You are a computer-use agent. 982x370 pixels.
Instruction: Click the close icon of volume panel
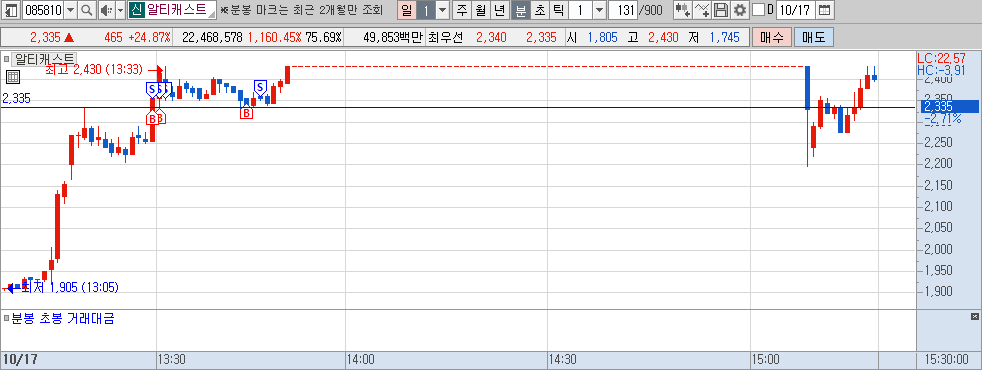974,316
